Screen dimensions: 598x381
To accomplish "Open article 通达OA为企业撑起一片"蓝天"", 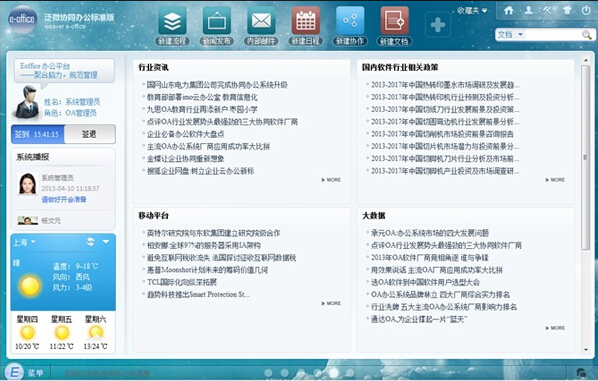I will tap(419, 319).
